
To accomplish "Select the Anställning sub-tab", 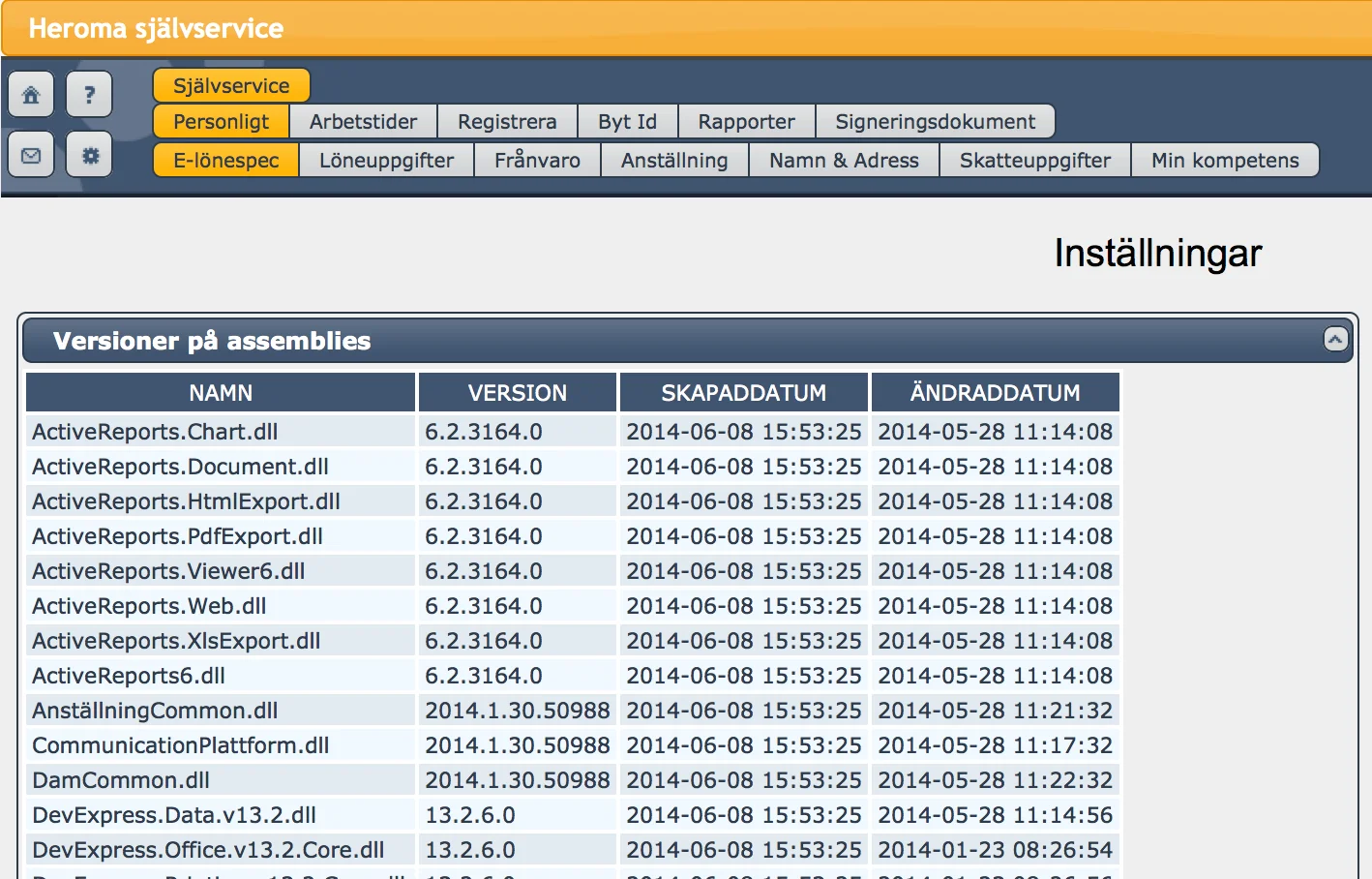I will pos(674,161).
